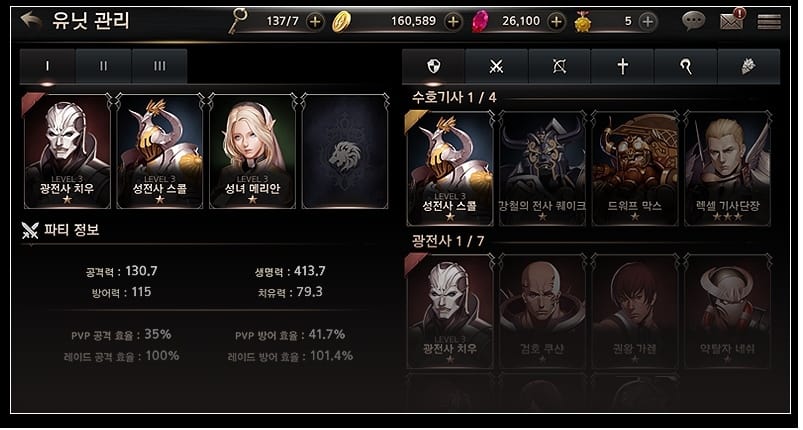This screenshot has height=430, width=803.
Task: Choose empty lion emblem party slot
Action: click(x=345, y=151)
